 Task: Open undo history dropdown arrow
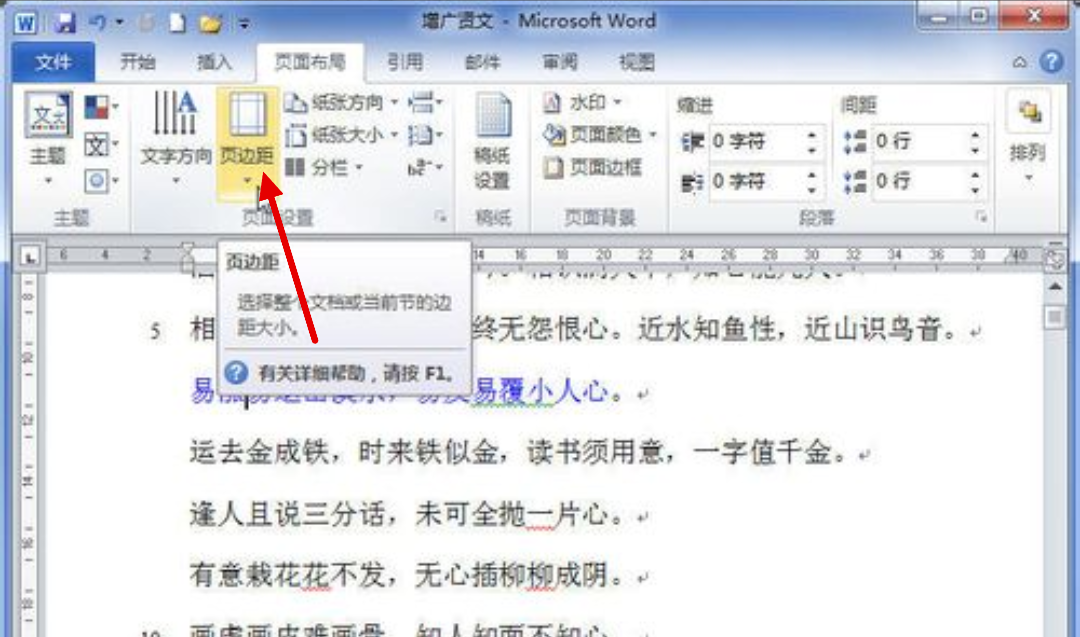tap(119, 23)
